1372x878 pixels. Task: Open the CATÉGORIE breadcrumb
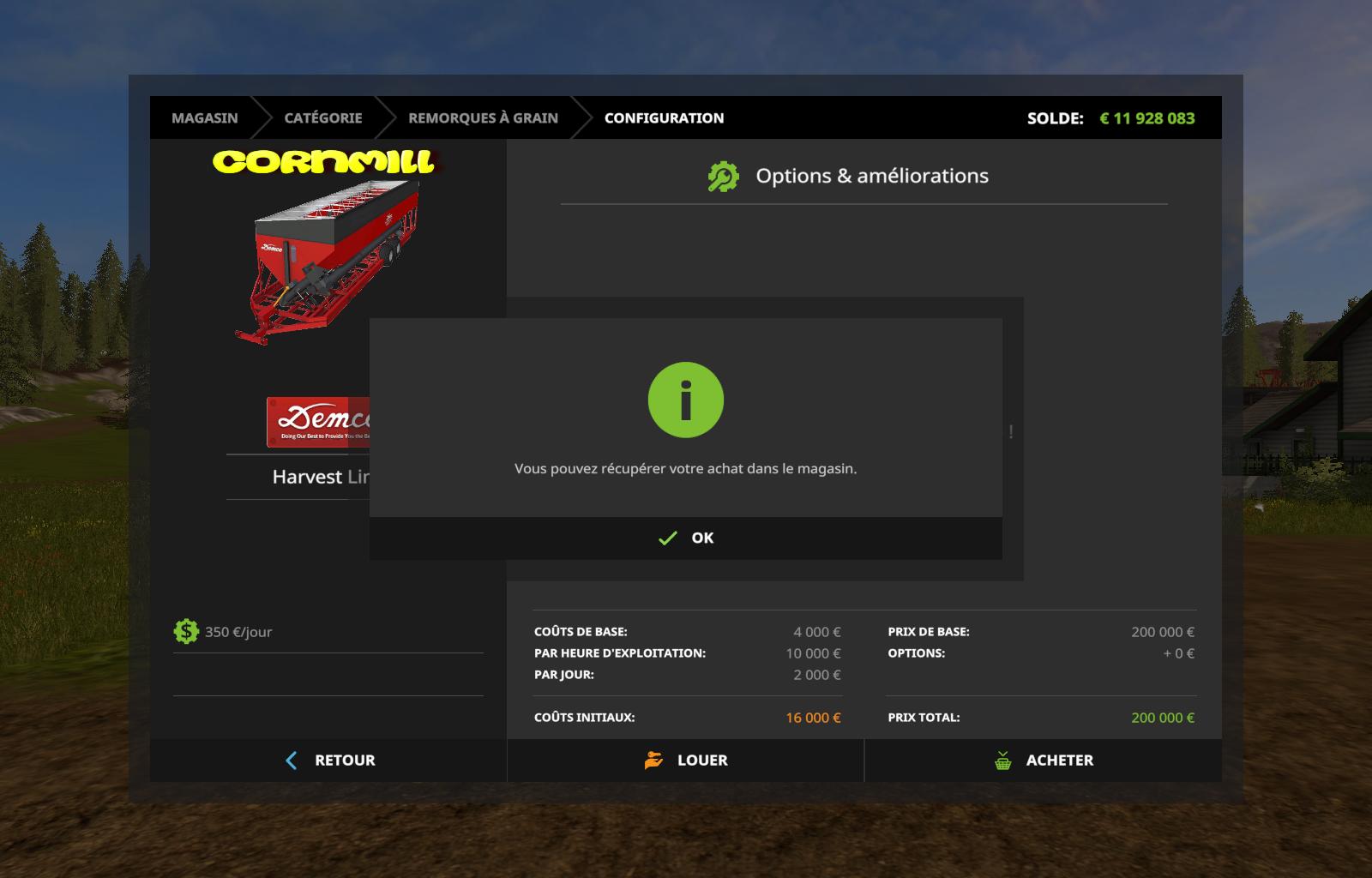click(x=323, y=118)
